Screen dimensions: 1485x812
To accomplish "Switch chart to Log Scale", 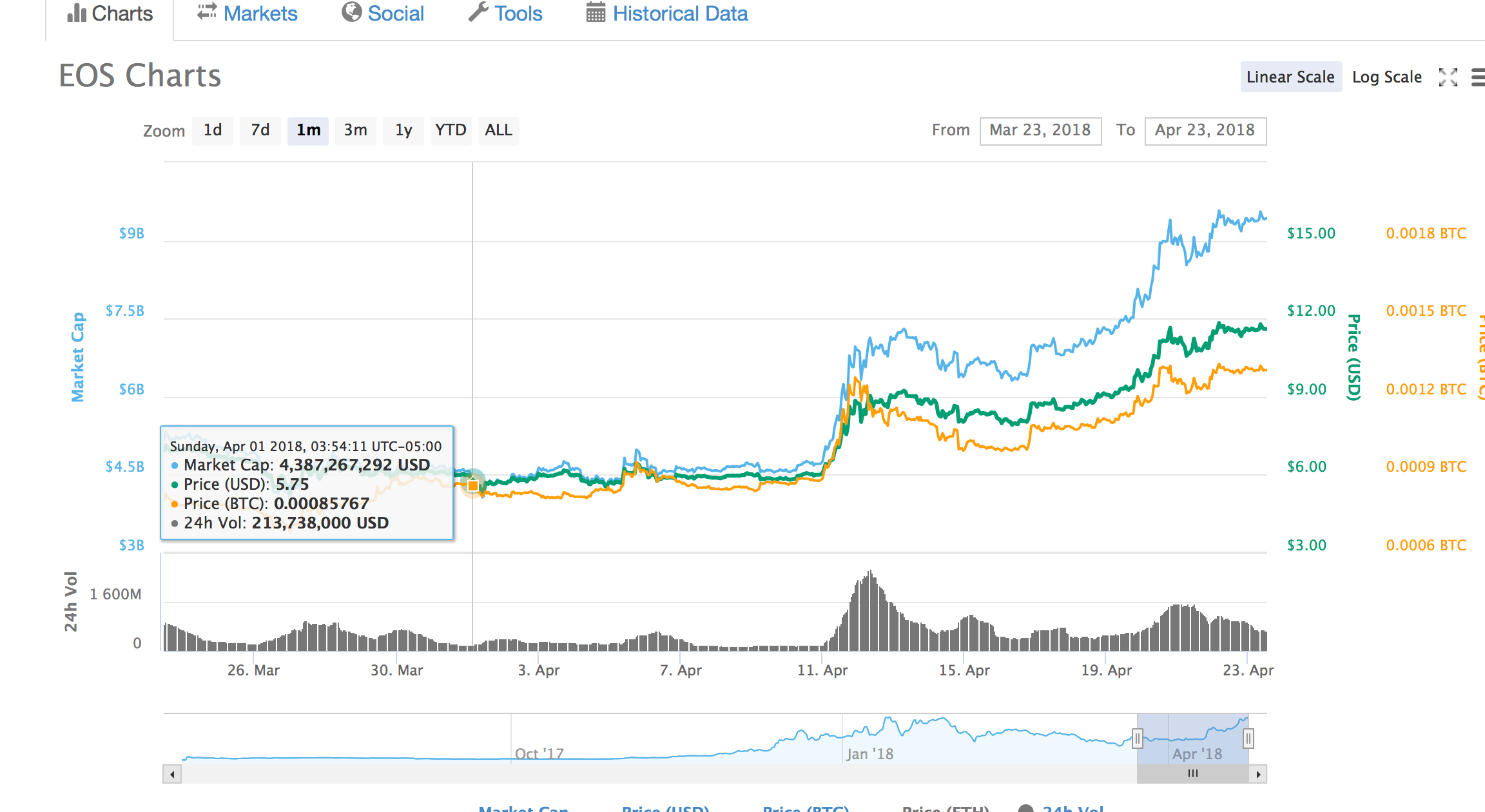I will click(x=1386, y=77).
